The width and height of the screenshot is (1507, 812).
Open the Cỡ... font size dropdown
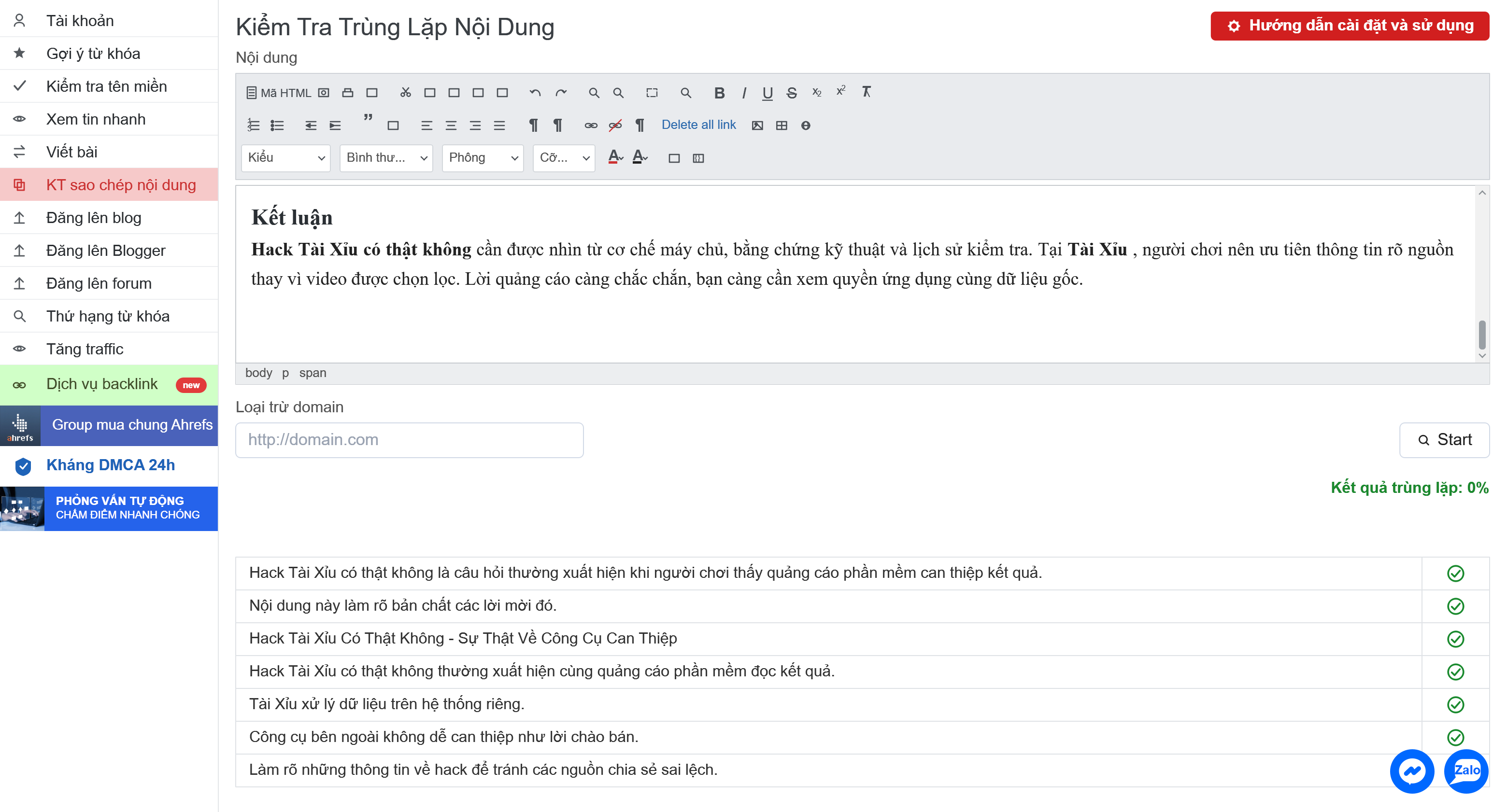[564, 158]
